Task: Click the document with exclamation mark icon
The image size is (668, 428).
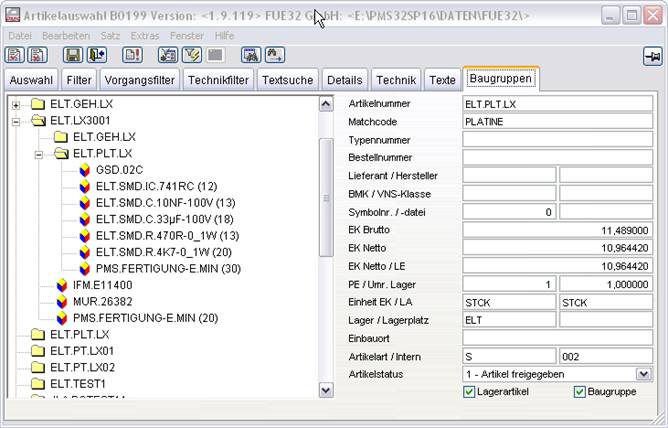Action: click(x=132, y=55)
